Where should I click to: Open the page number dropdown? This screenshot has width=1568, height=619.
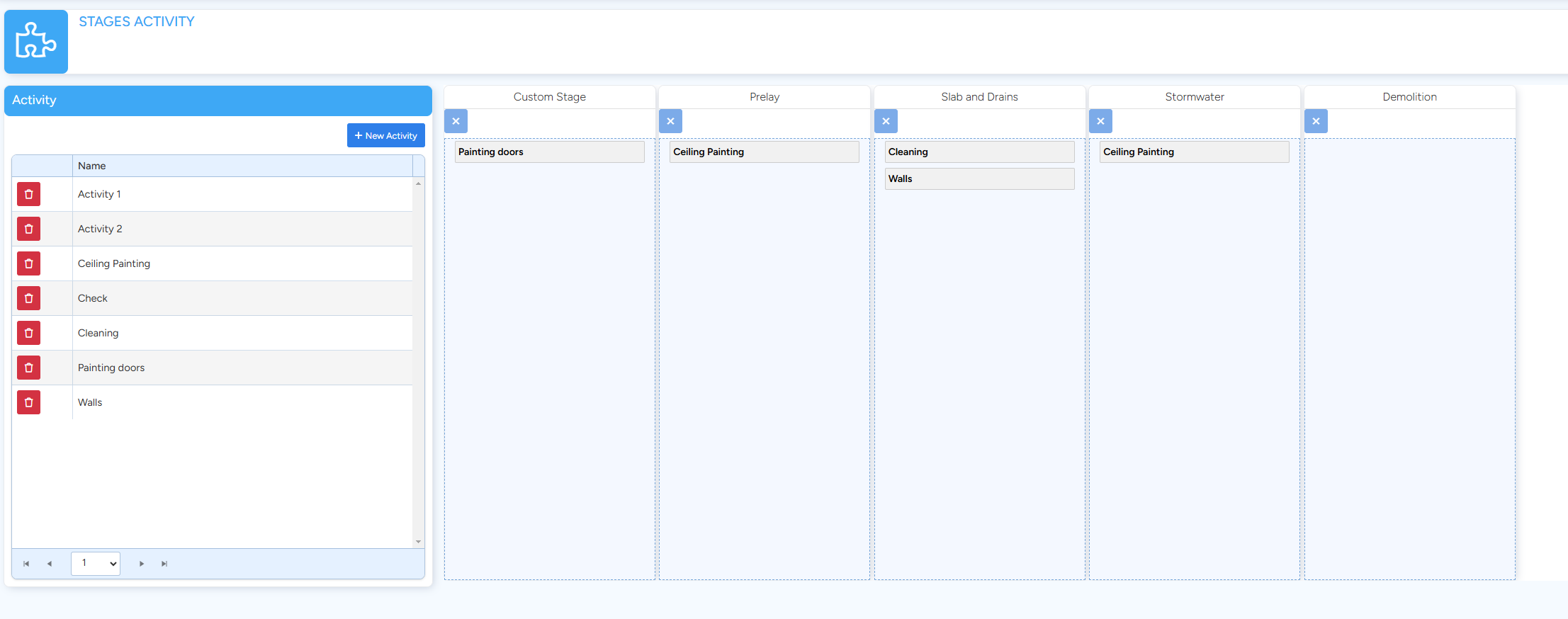coord(96,564)
